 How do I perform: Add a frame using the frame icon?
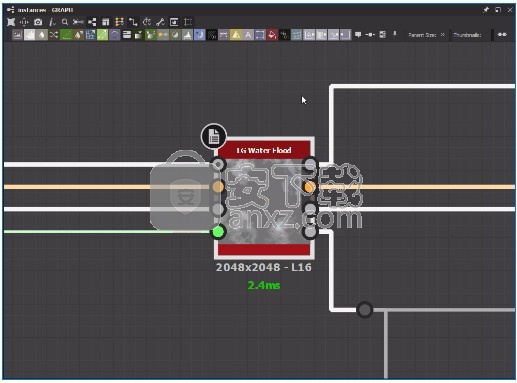click(383, 34)
